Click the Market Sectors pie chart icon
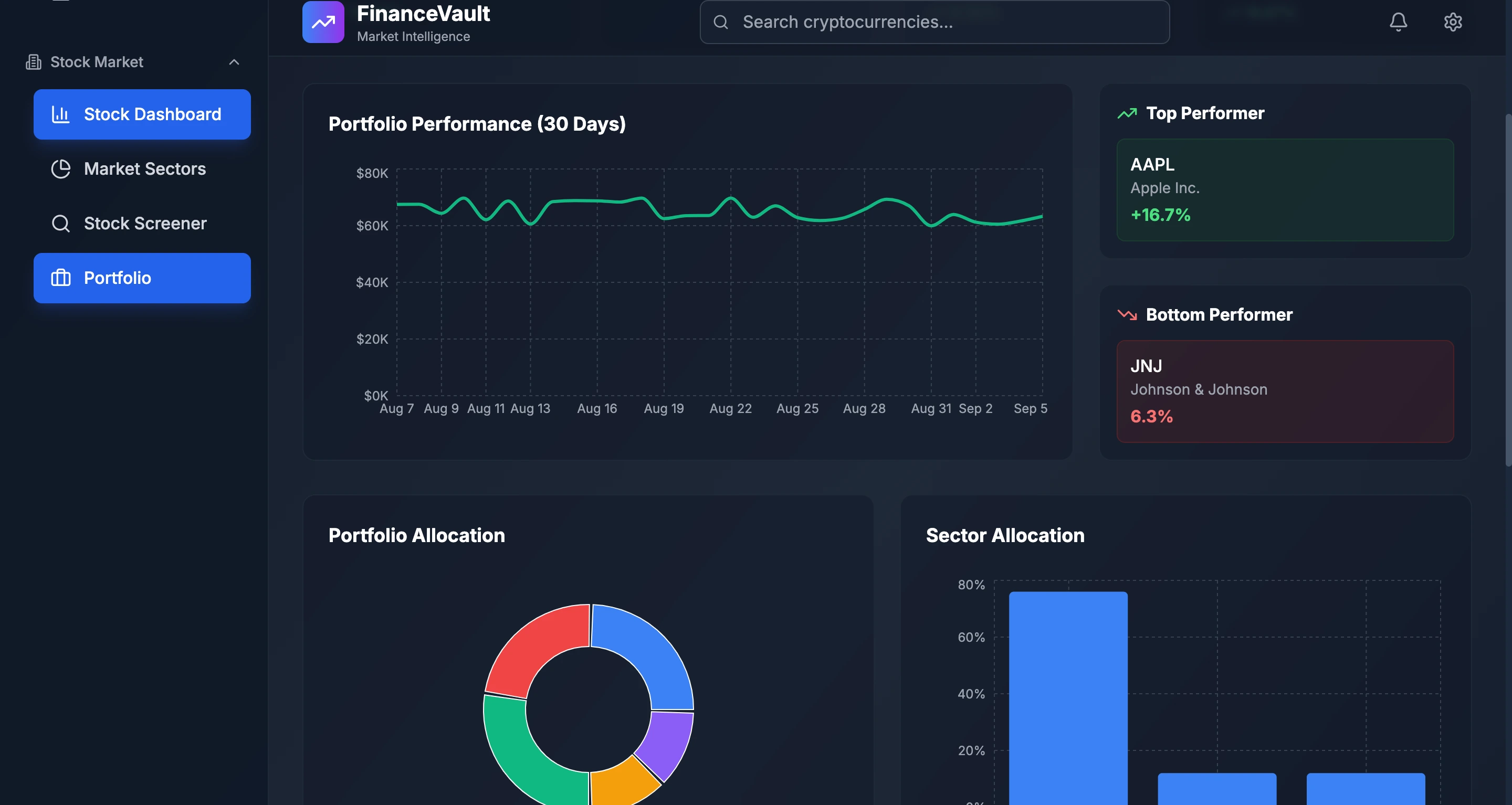 [60, 169]
